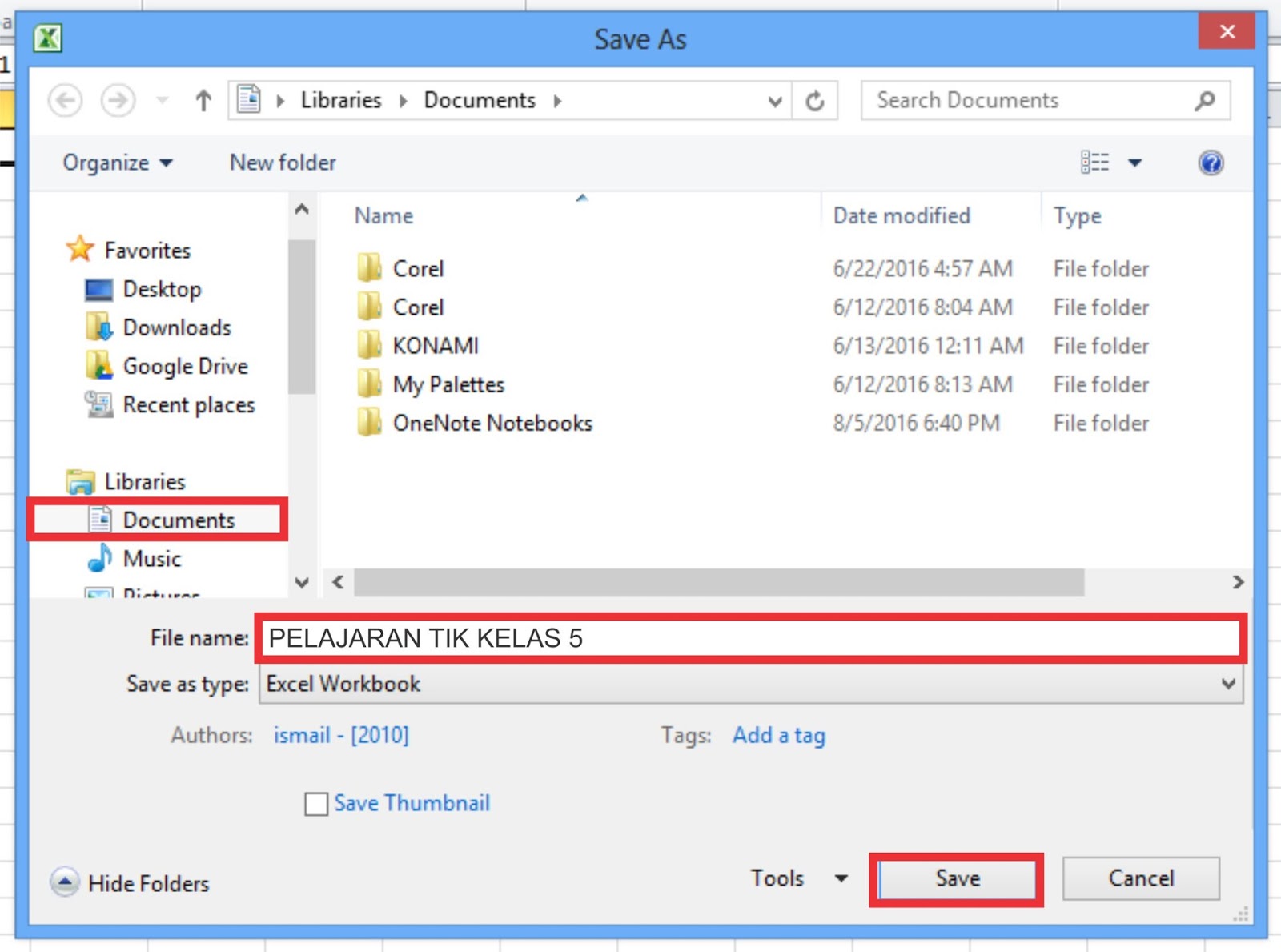
Task: Click the Downloads folder icon
Action: tap(99, 327)
